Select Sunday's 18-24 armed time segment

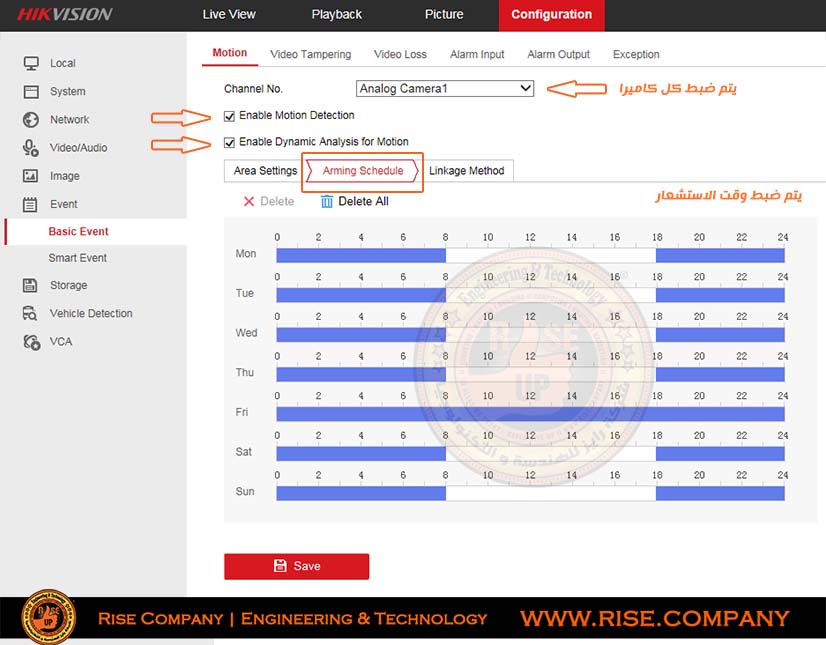[720, 493]
